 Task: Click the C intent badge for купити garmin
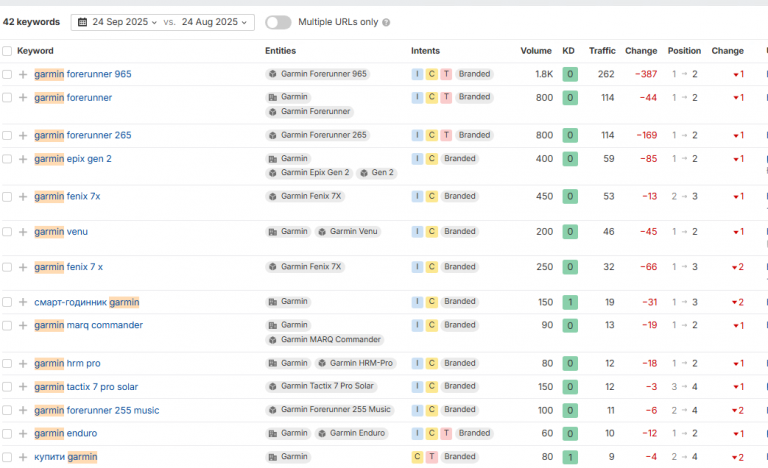(417, 457)
